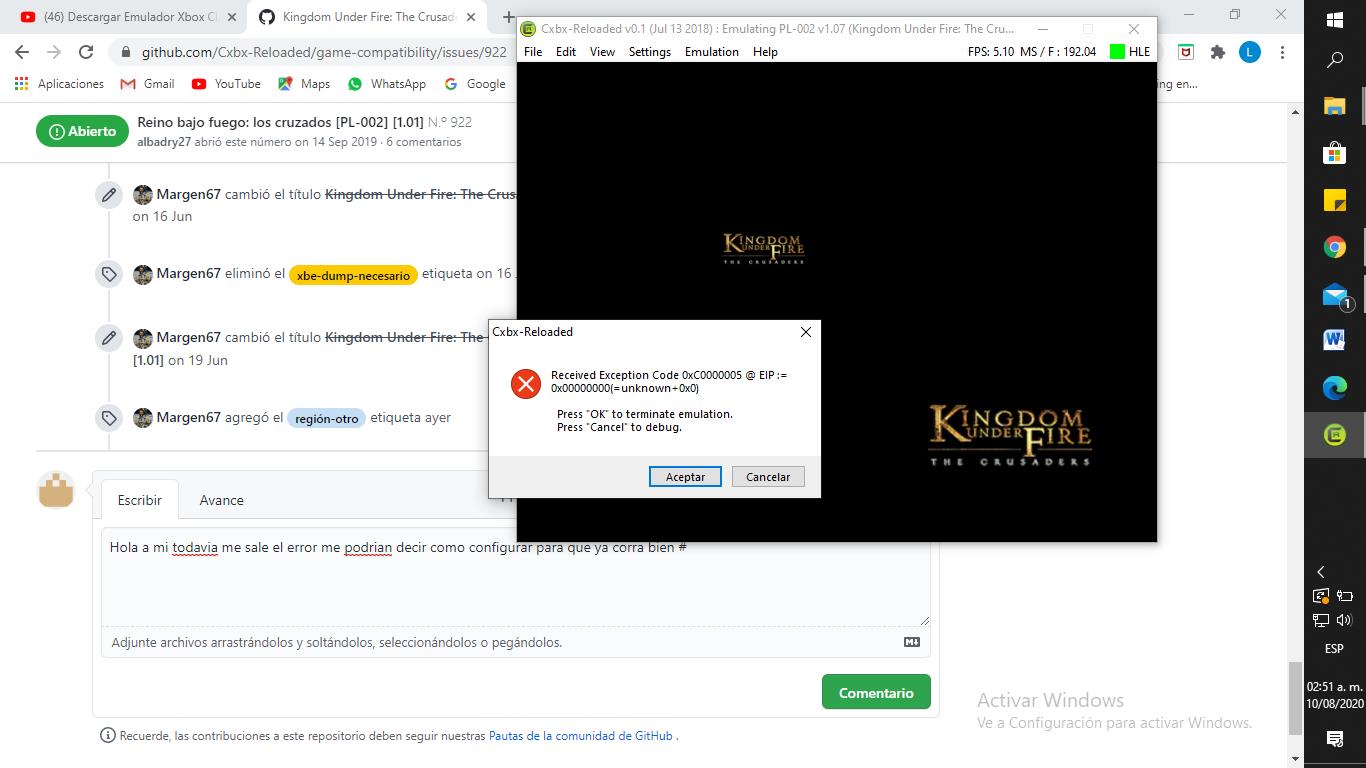Click the tag icon beside región-otro event
Image resolution: width=1366 pixels, height=768 pixels.
[109, 418]
